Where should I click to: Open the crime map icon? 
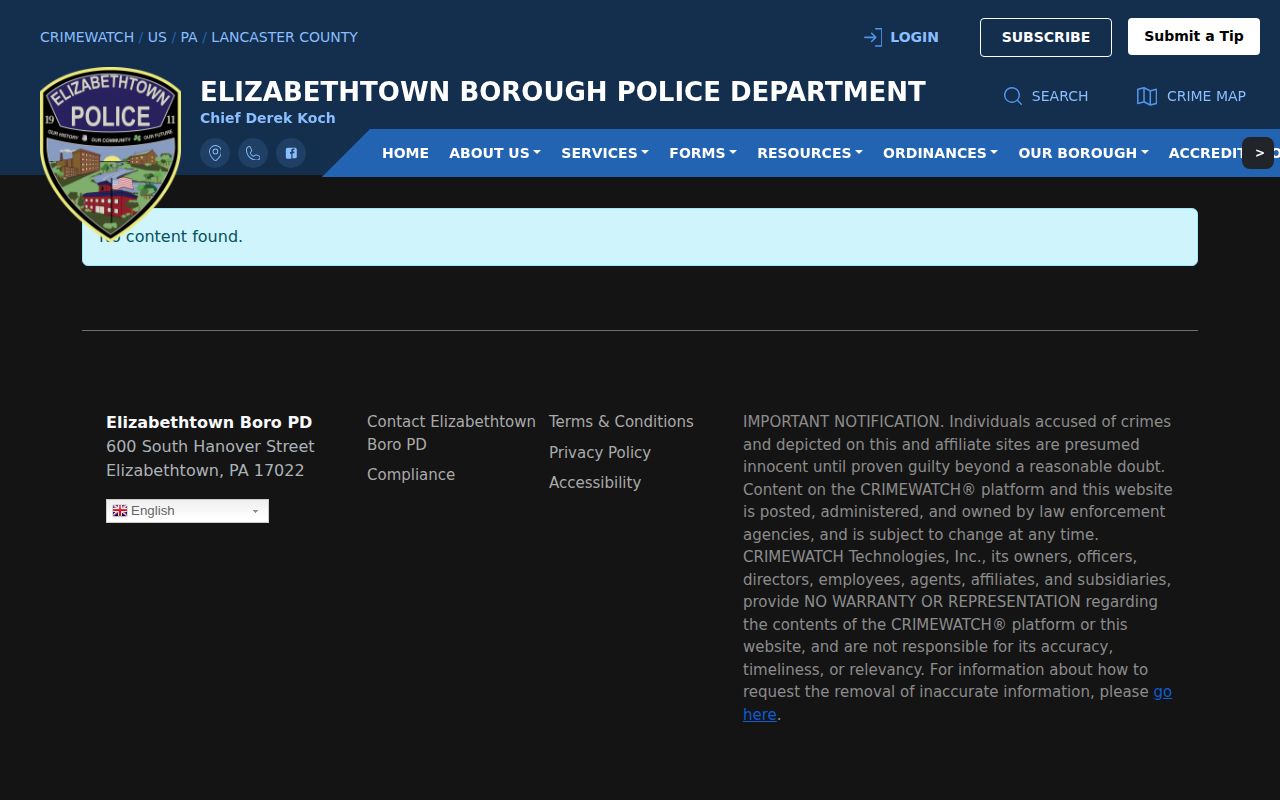click(x=1147, y=96)
